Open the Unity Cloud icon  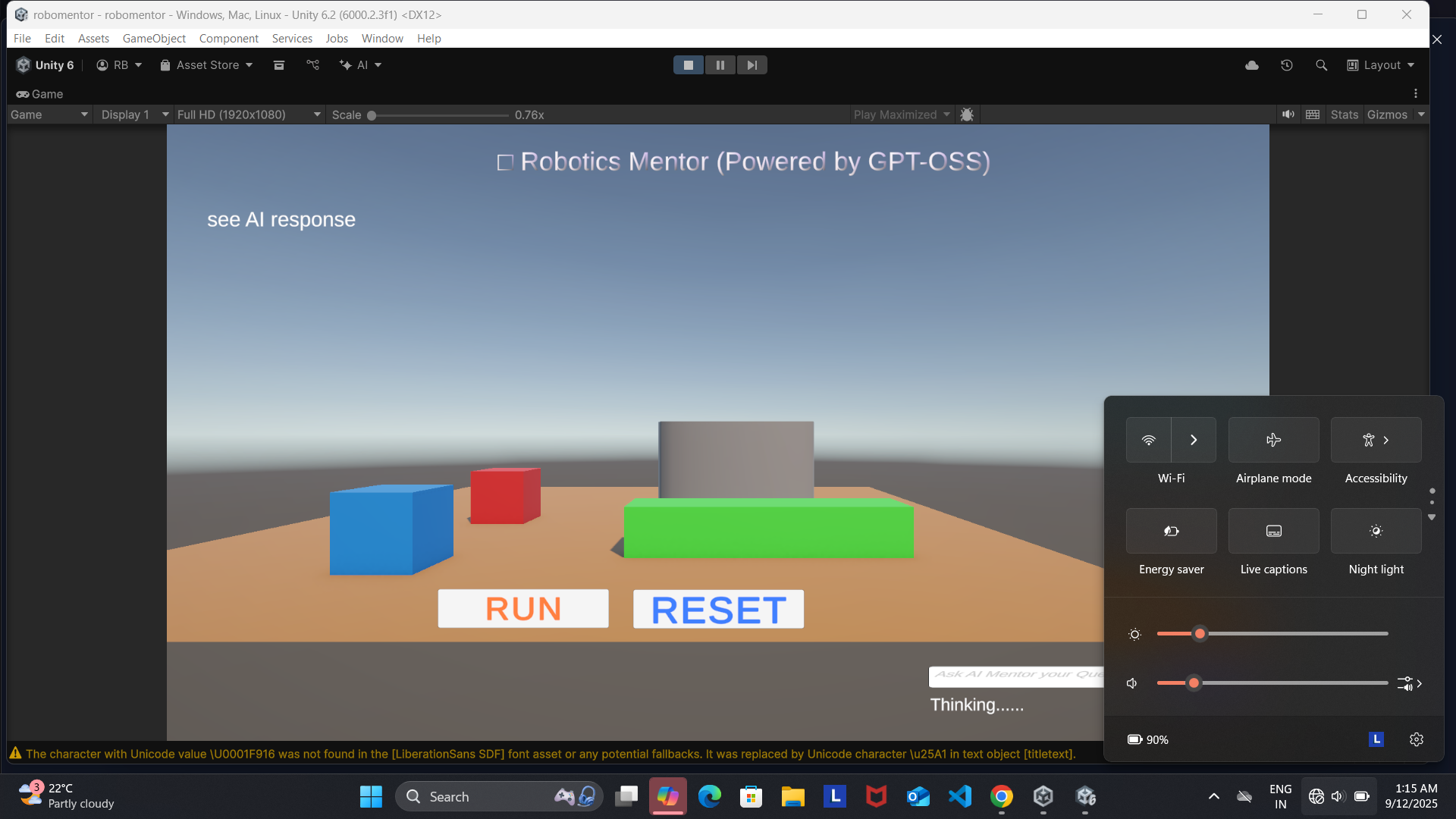pos(1252,65)
